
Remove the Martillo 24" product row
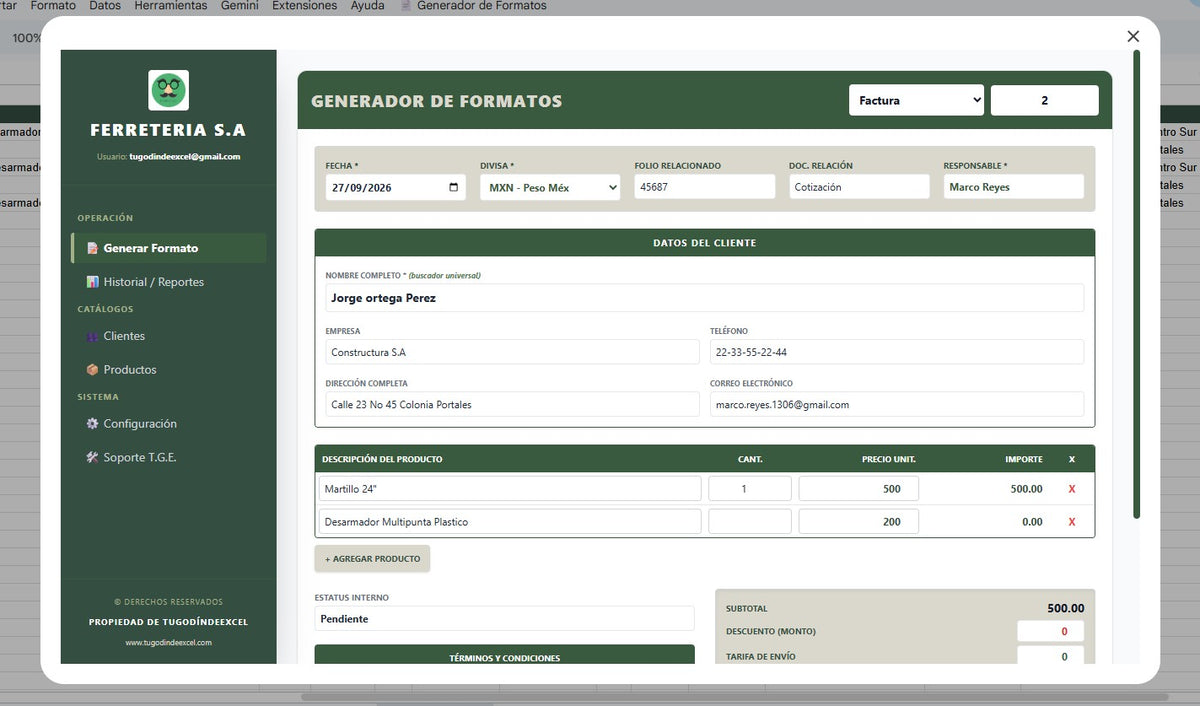point(1072,489)
